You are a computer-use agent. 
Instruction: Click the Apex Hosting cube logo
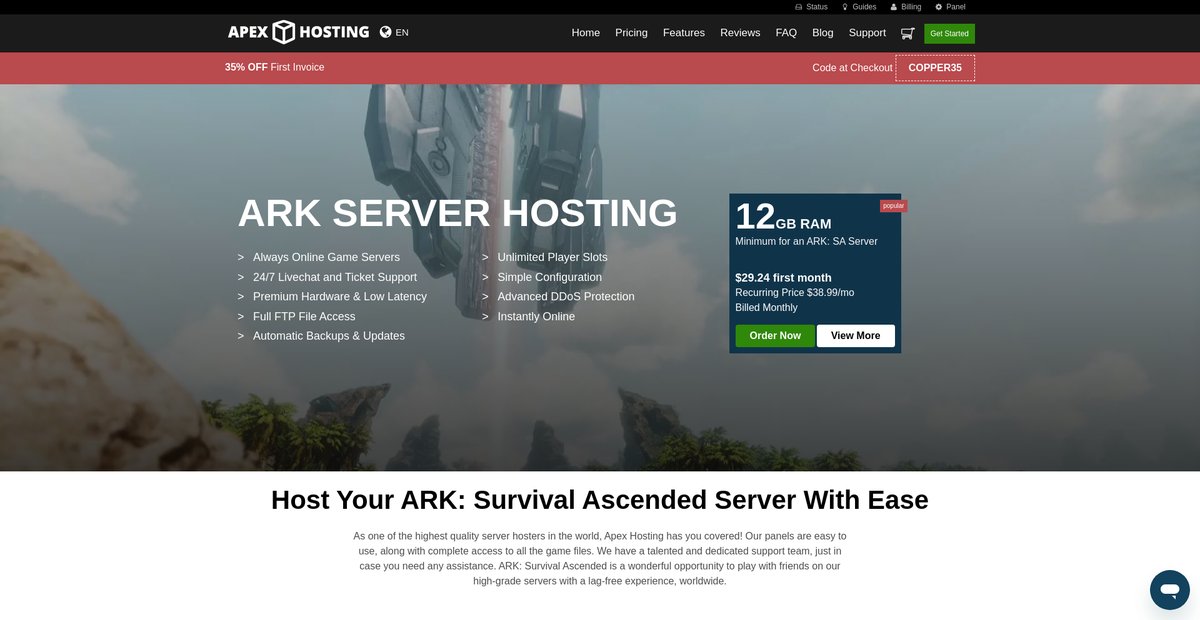[x=298, y=32]
